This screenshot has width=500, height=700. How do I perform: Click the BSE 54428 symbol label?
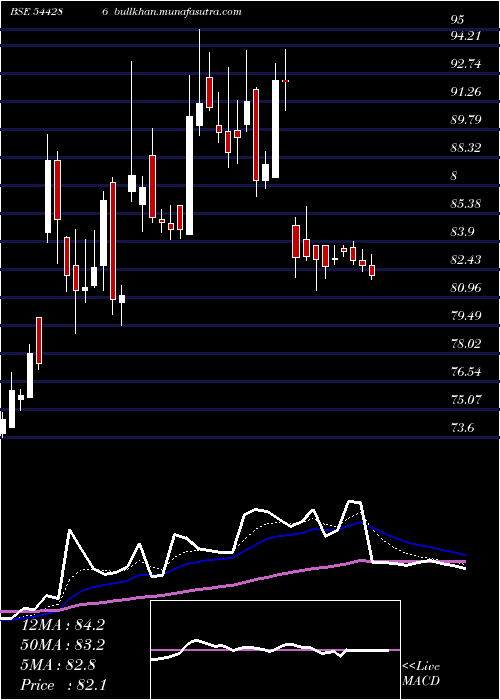click(37, 12)
